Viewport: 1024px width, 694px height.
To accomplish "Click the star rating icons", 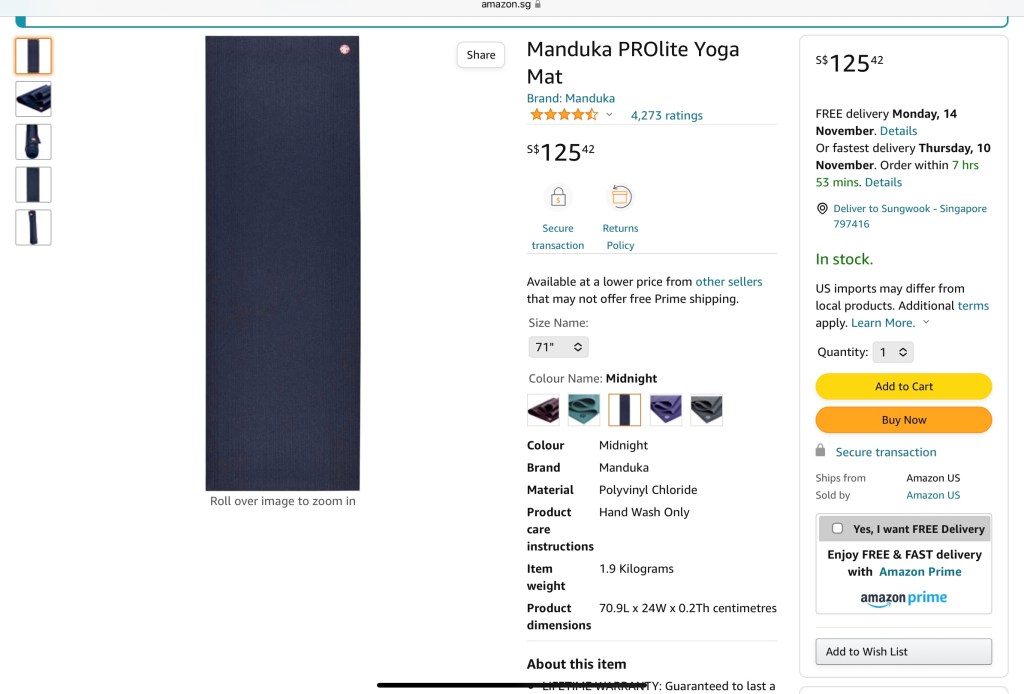I will click(x=564, y=115).
